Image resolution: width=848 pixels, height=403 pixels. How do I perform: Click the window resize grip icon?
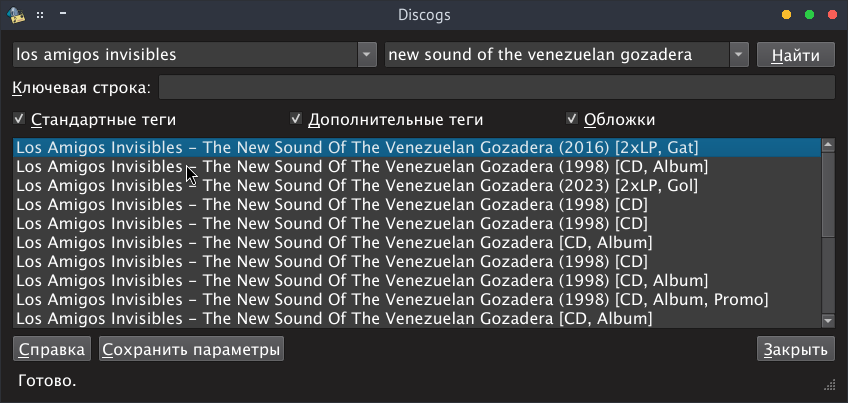coord(830,384)
